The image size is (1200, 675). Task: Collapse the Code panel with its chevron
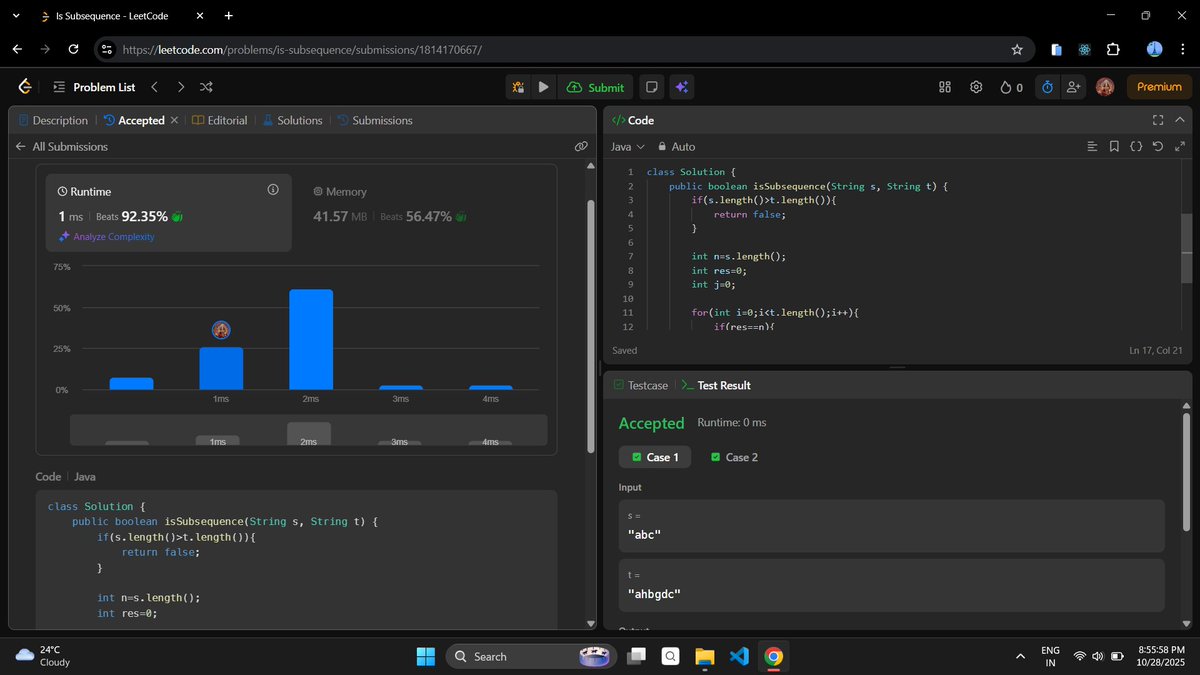click(1180, 120)
